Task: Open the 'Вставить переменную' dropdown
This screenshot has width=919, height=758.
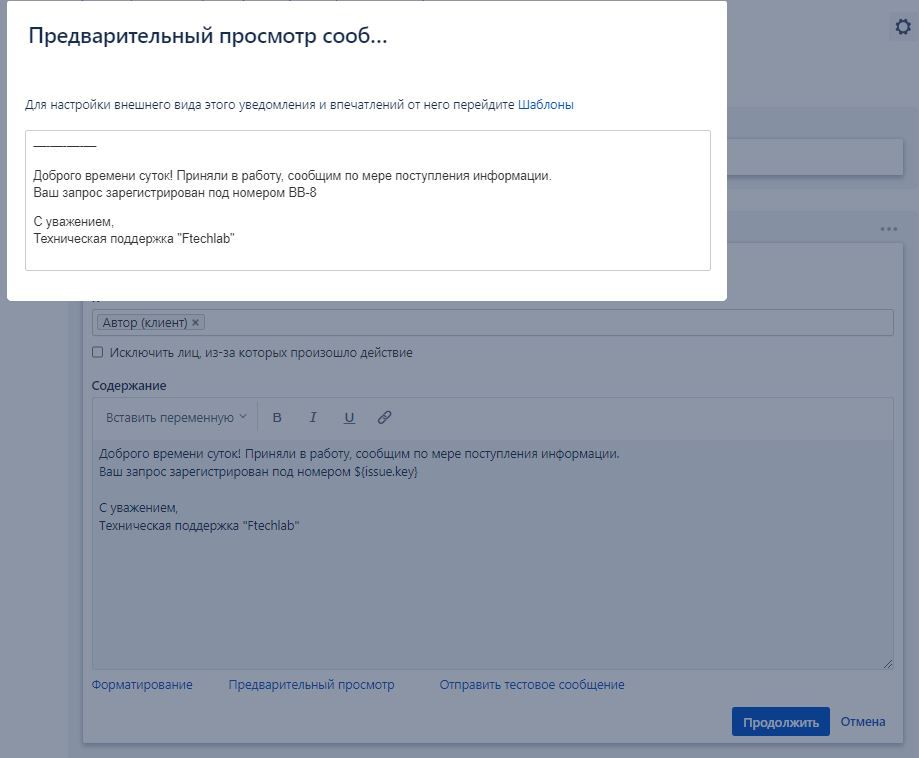Action: coord(168,416)
